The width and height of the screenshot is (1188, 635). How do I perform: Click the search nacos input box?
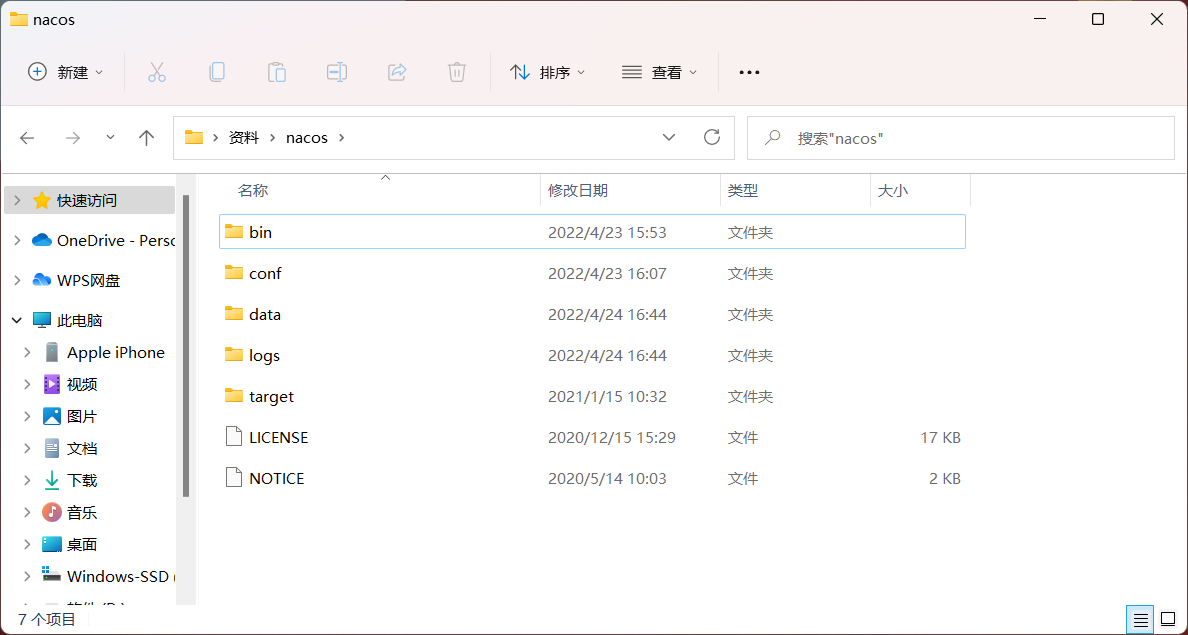click(x=961, y=138)
